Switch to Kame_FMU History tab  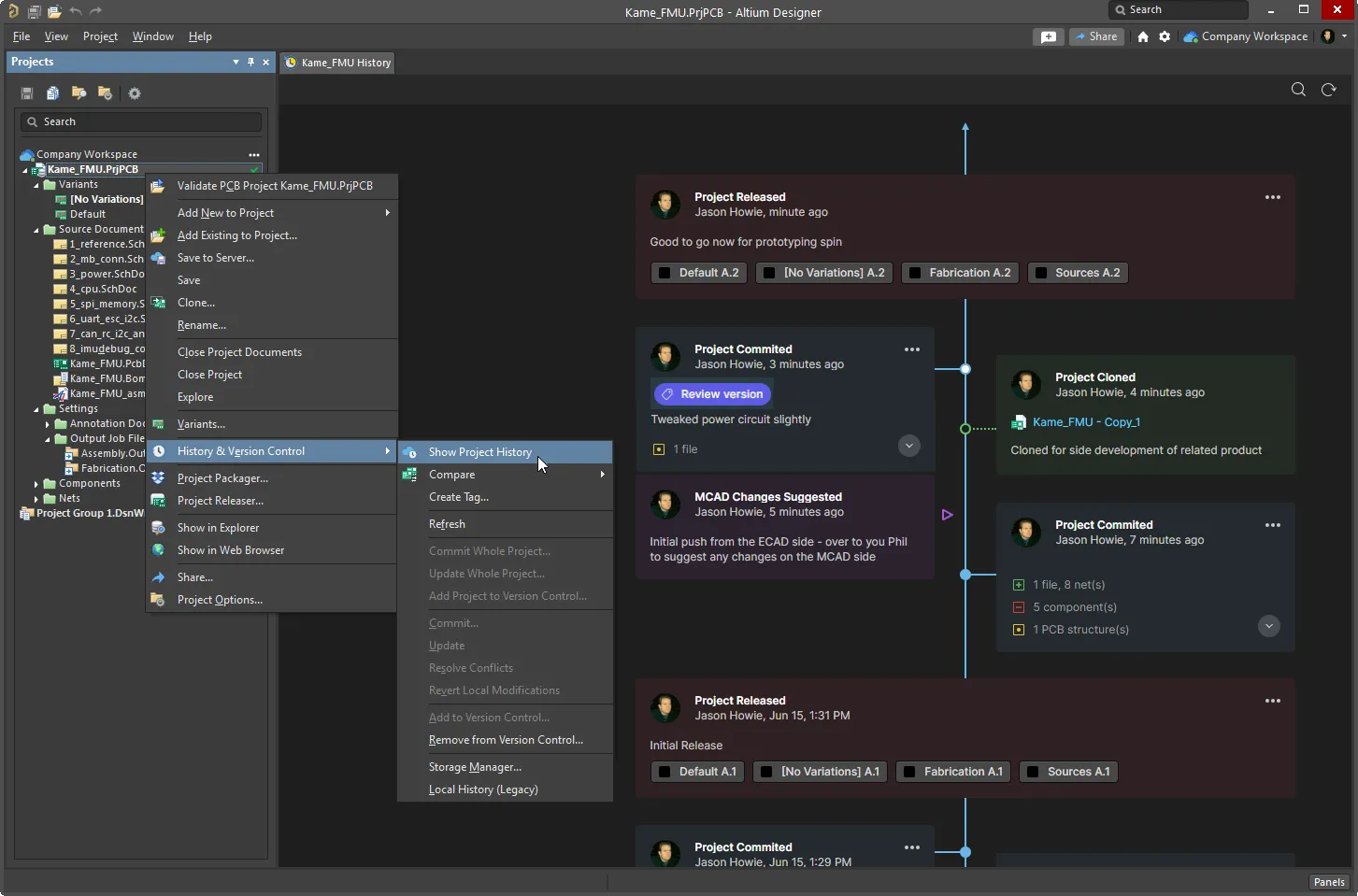(337, 63)
